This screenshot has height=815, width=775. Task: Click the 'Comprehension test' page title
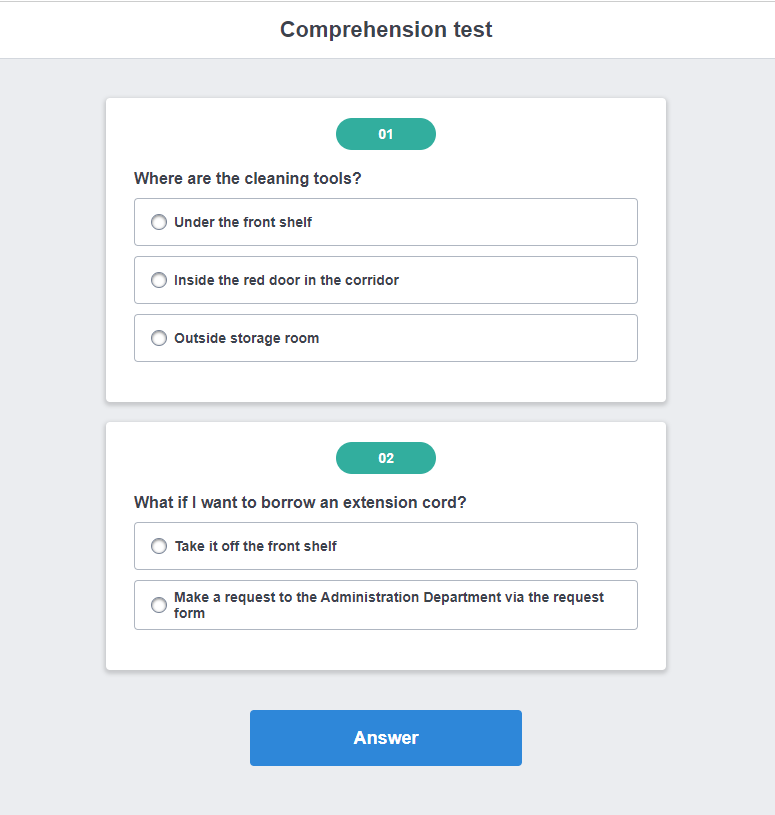click(386, 29)
